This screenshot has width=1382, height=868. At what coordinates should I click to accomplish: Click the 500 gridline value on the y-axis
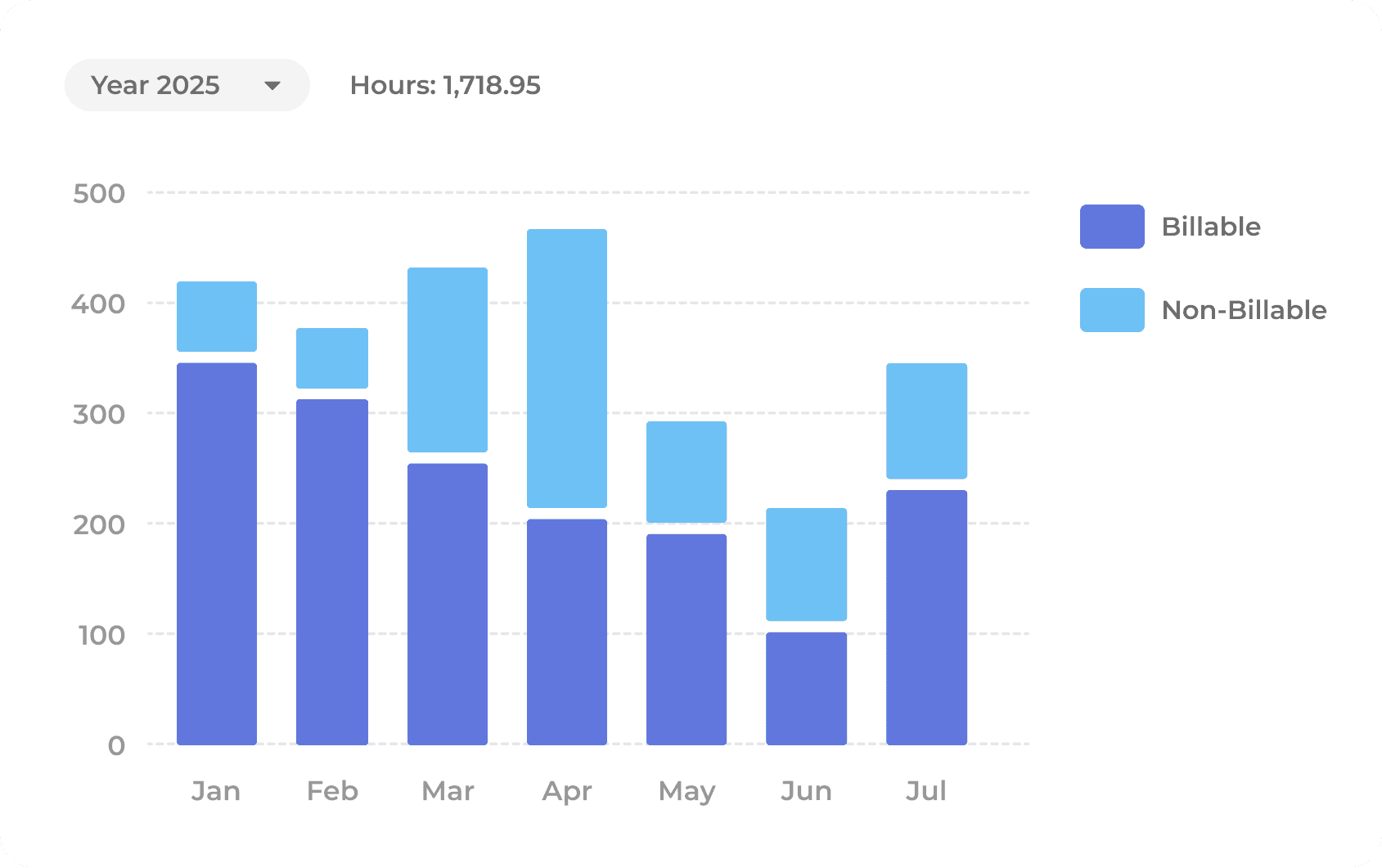click(x=100, y=192)
